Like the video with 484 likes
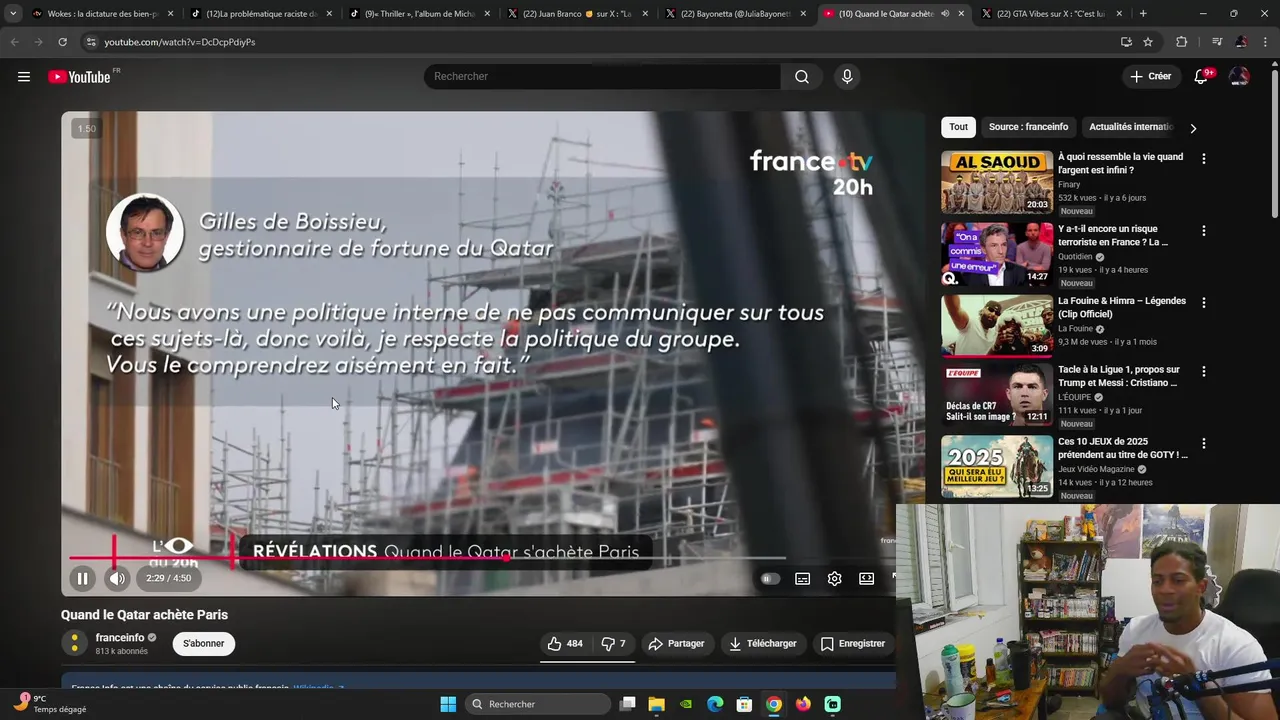 pos(566,644)
